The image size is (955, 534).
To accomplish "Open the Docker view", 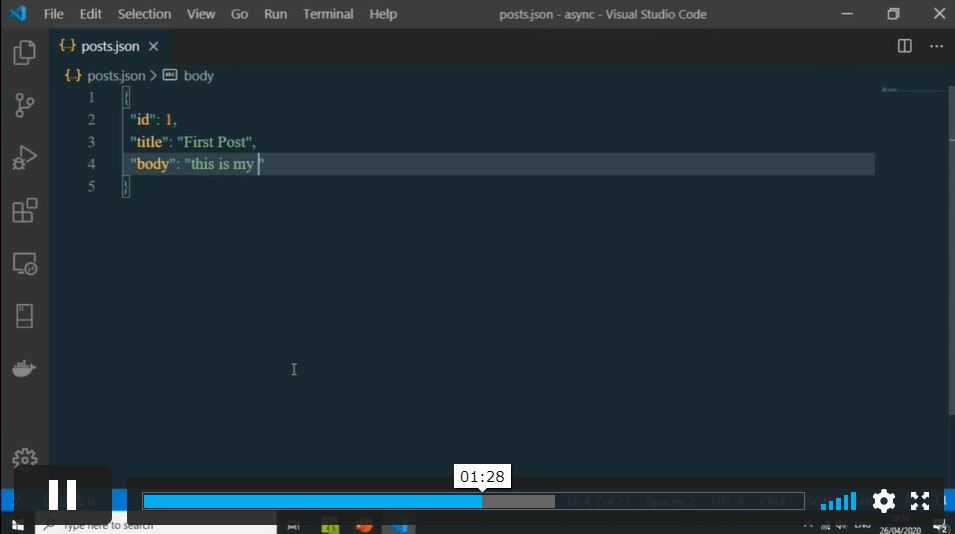I will pyautogui.click(x=24, y=368).
